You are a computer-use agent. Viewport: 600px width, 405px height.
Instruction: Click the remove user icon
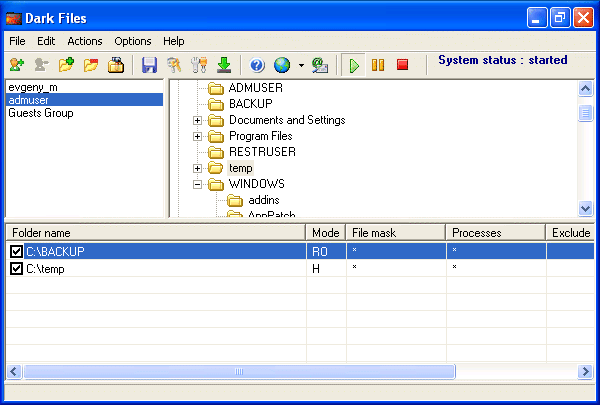pyautogui.click(x=41, y=65)
